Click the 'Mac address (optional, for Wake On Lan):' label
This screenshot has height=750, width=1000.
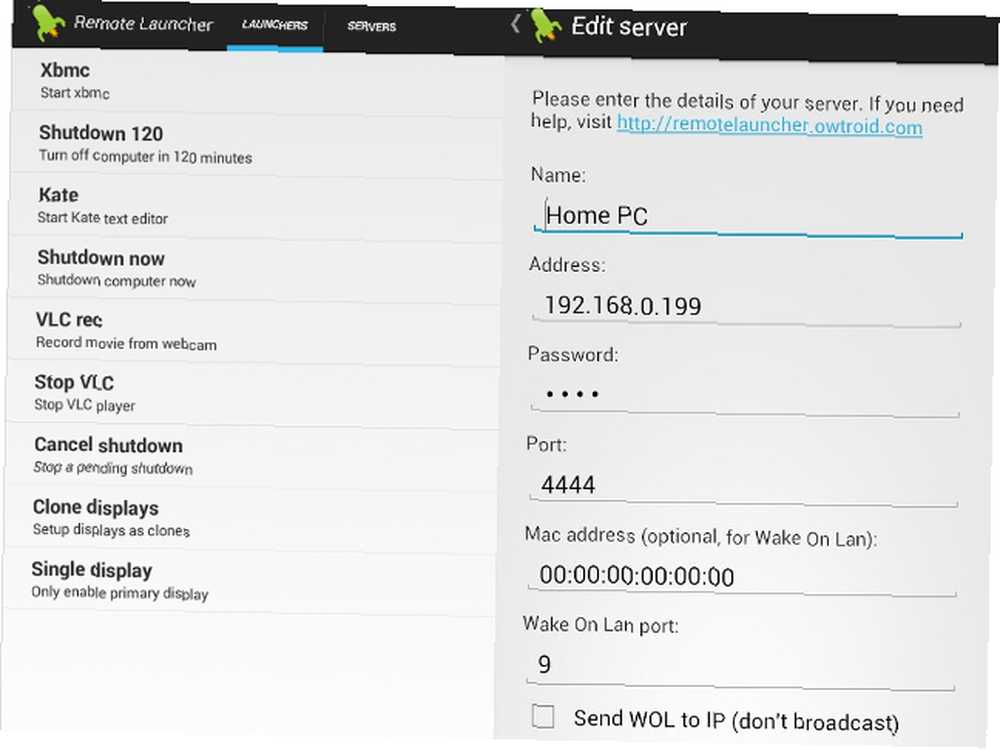[x=700, y=537]
